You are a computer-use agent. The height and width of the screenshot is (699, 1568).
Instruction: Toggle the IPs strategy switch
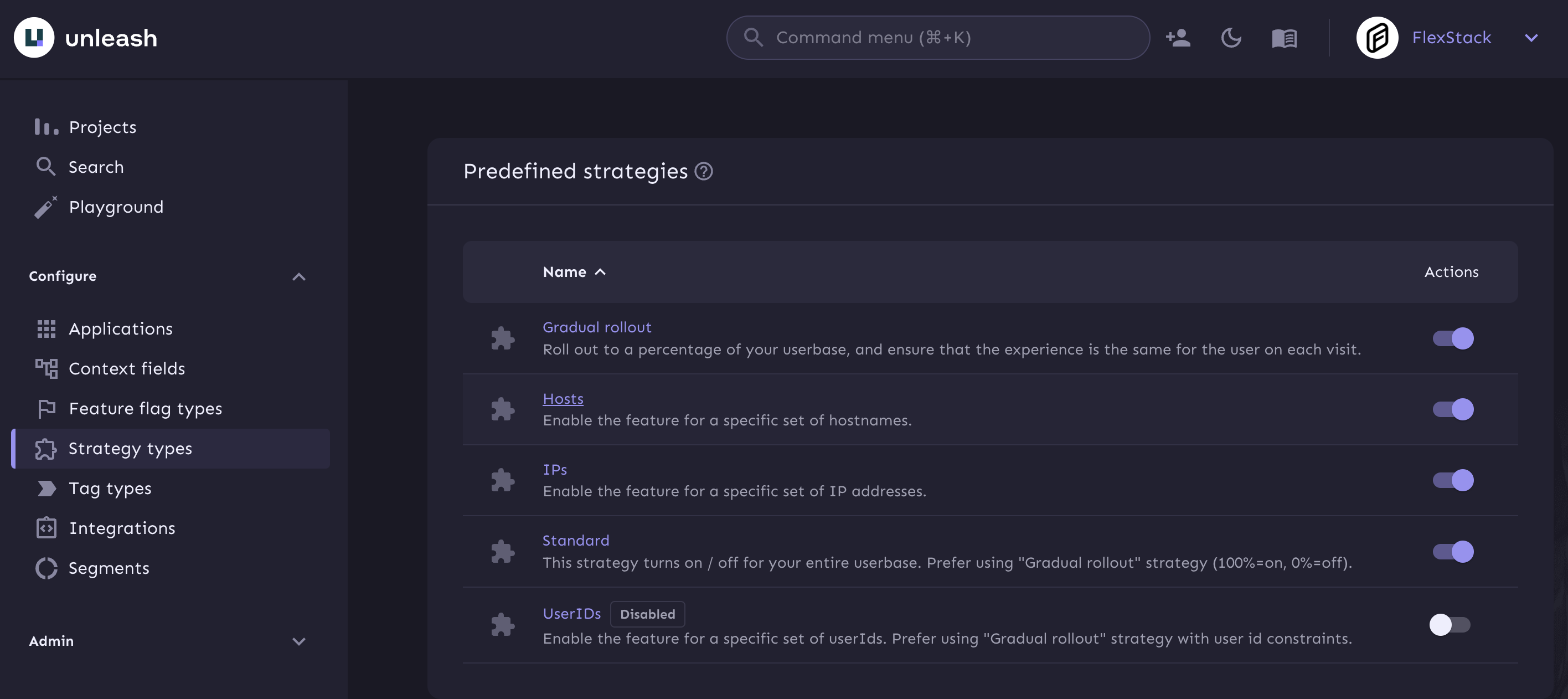pos(1453,480)
